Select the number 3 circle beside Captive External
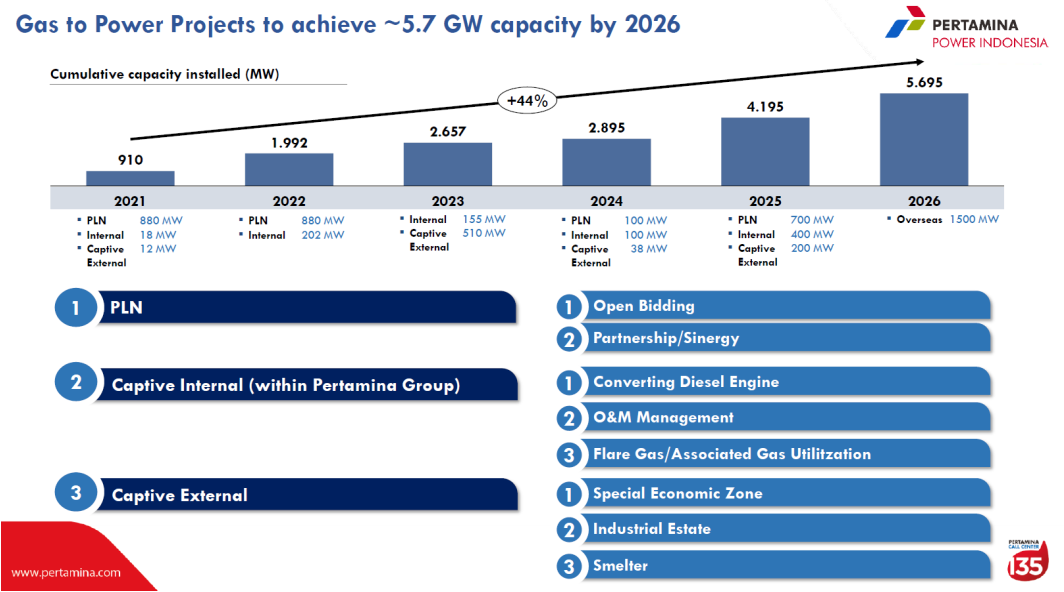 tap(75, 494)
